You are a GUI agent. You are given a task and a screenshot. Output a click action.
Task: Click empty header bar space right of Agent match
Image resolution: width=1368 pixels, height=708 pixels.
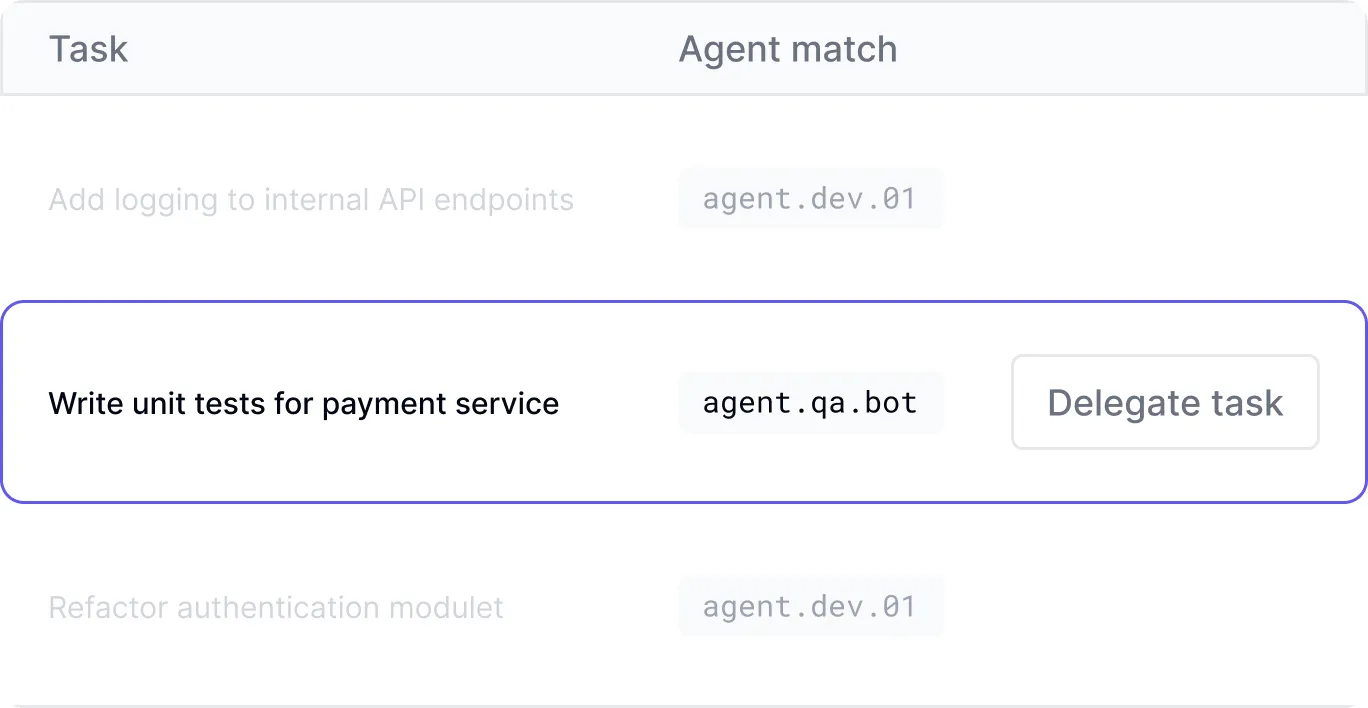[x=1130, y=49]
